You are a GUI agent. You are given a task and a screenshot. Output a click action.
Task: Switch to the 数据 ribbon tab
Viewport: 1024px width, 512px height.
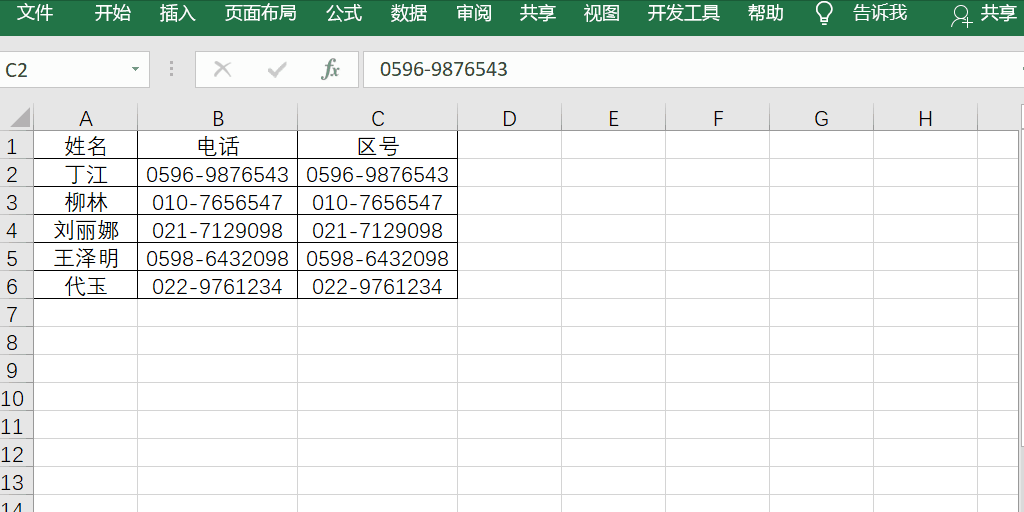coord(409,13)
